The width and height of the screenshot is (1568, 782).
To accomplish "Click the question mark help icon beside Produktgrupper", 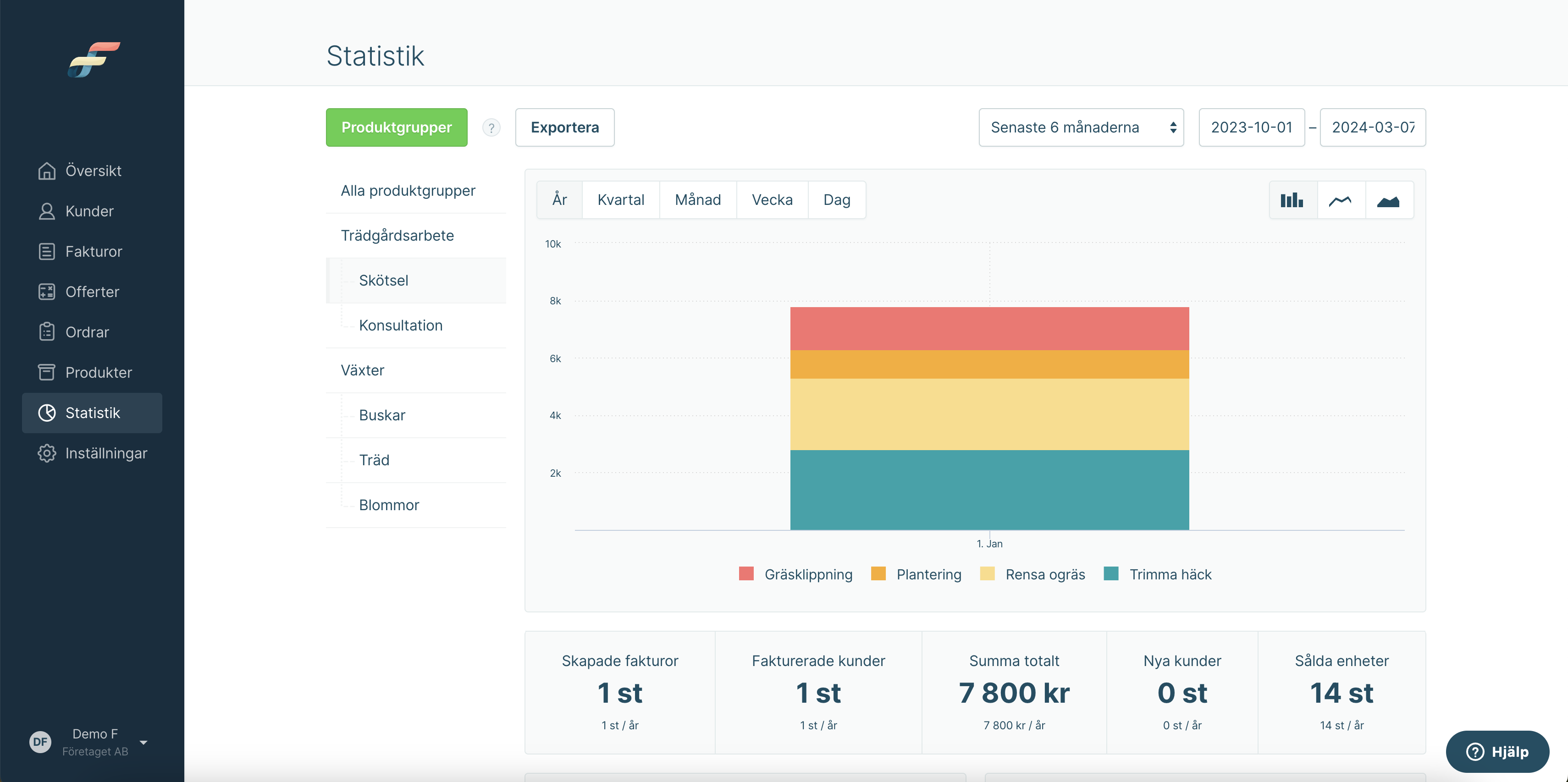I will [491, 128].
